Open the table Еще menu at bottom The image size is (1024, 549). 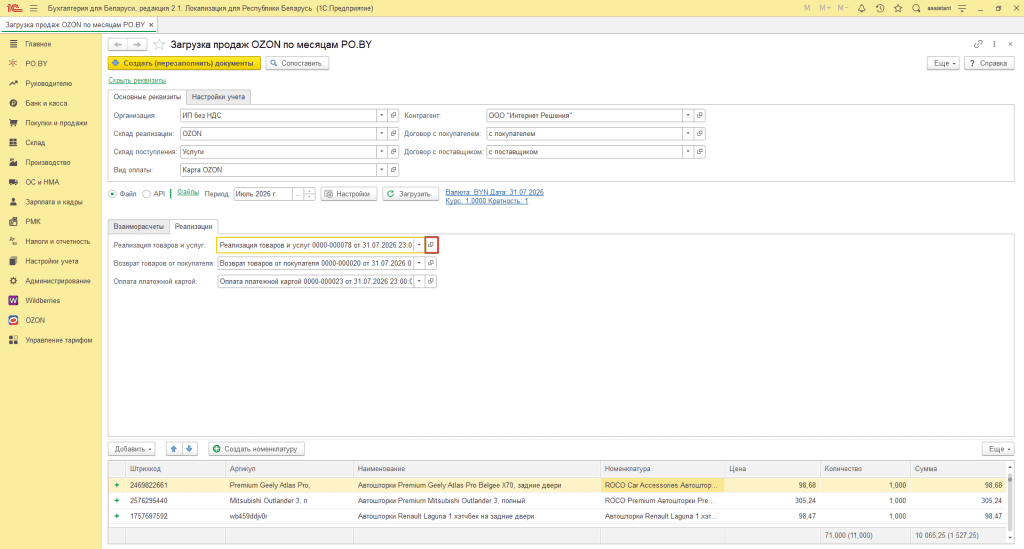(998, 449)
